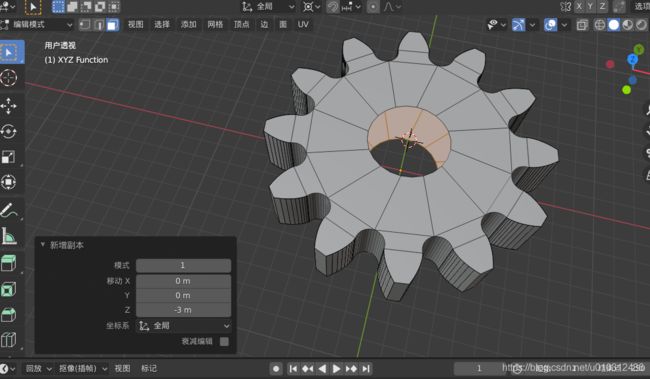Enable edge select mode
The image size is (650, 379).
coord(99,25)
